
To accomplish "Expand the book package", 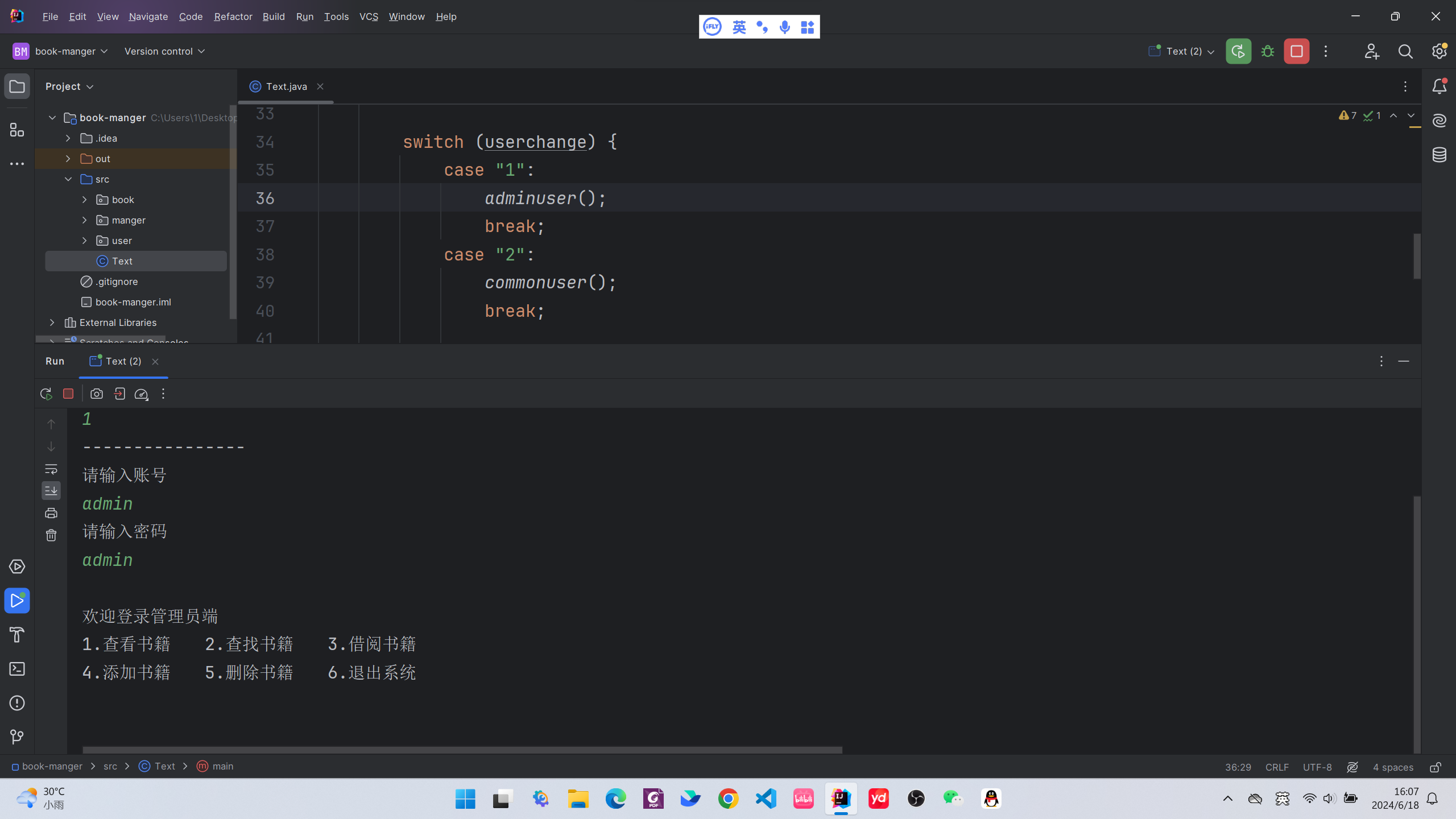I will 84,200.
